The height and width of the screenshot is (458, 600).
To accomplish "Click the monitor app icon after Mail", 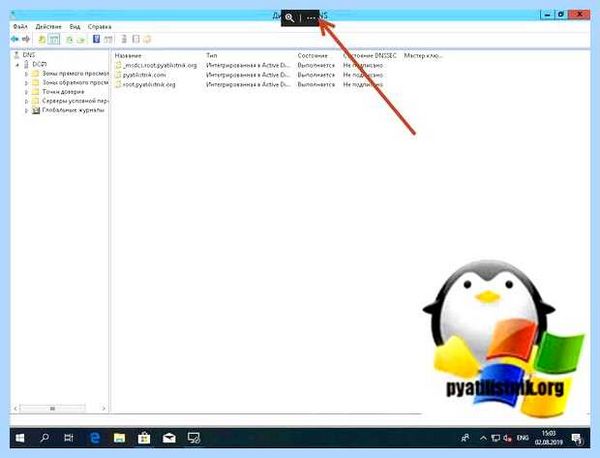I will (194, 438).
